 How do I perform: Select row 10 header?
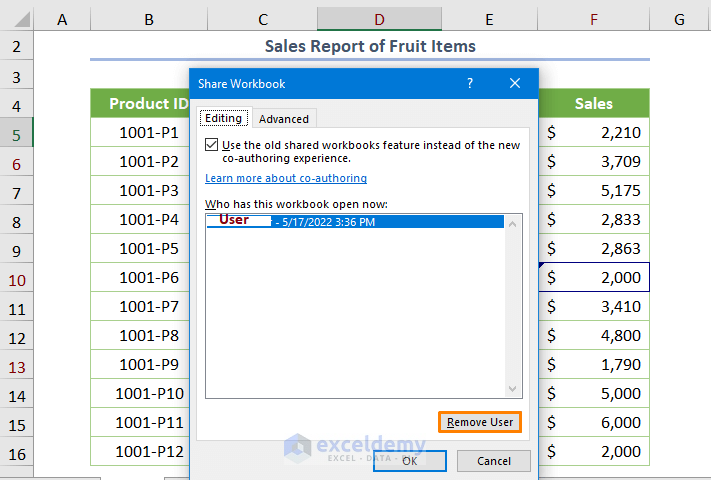click(x=18, y=277)
